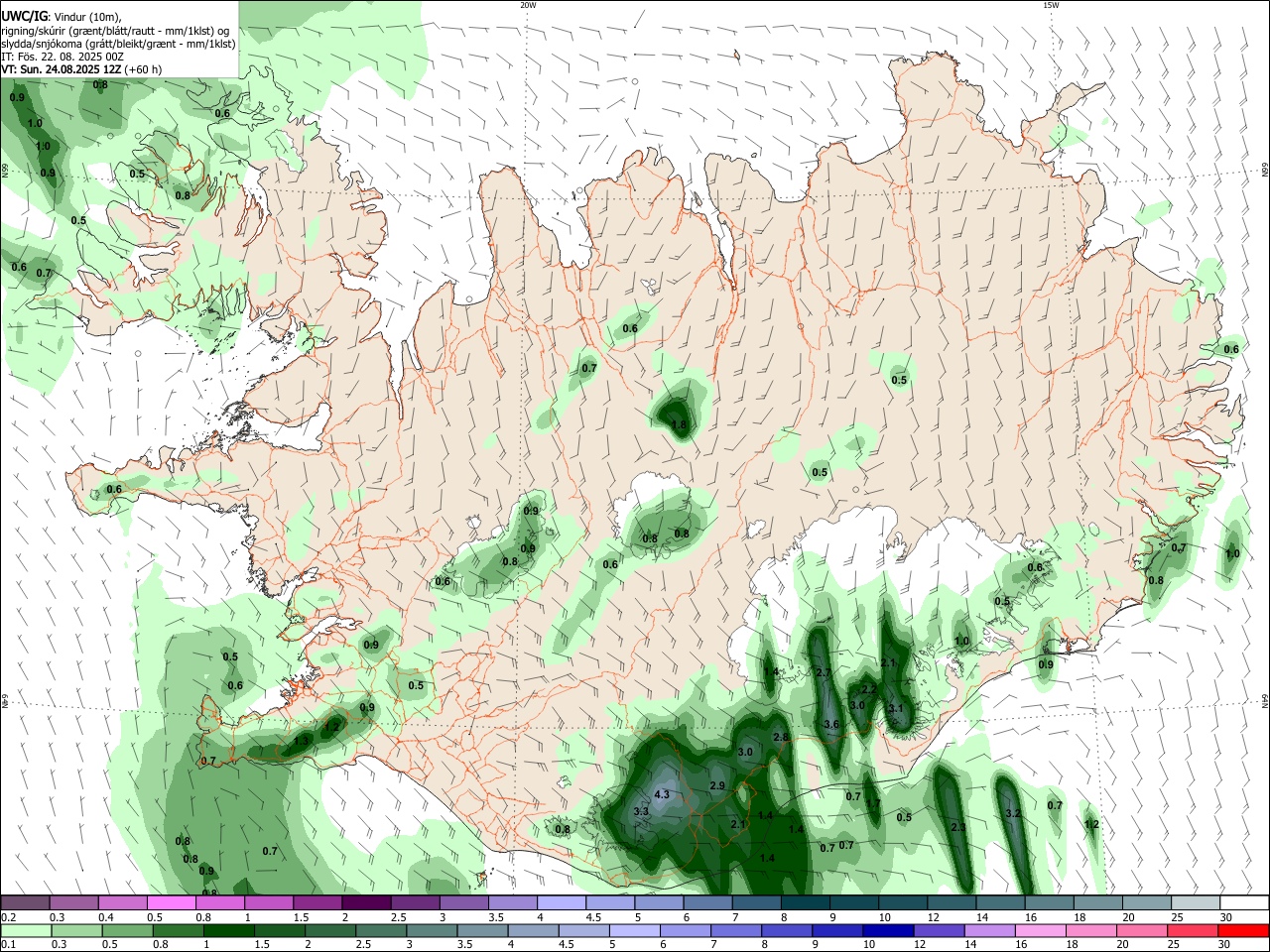The height and width of the screenshot is (952, 1270).
Task: Click the '0.4' label in upper legend
Action: click(x=106, y=917)
